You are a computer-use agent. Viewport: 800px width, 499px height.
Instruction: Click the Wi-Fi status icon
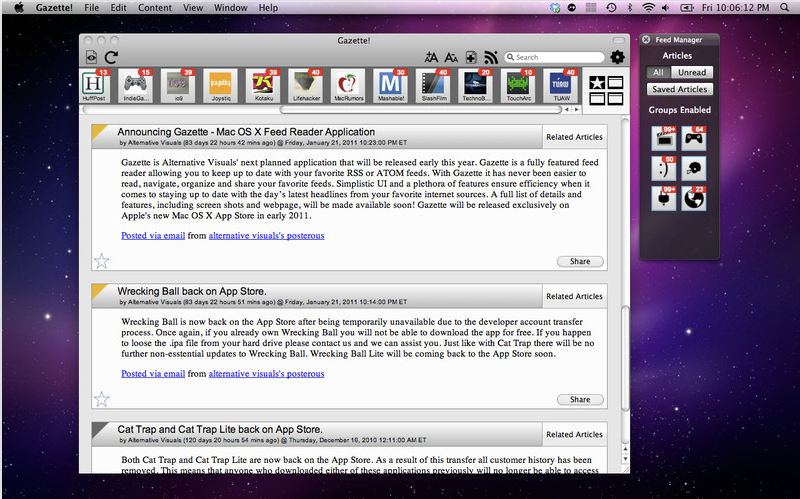coord(648,8)
